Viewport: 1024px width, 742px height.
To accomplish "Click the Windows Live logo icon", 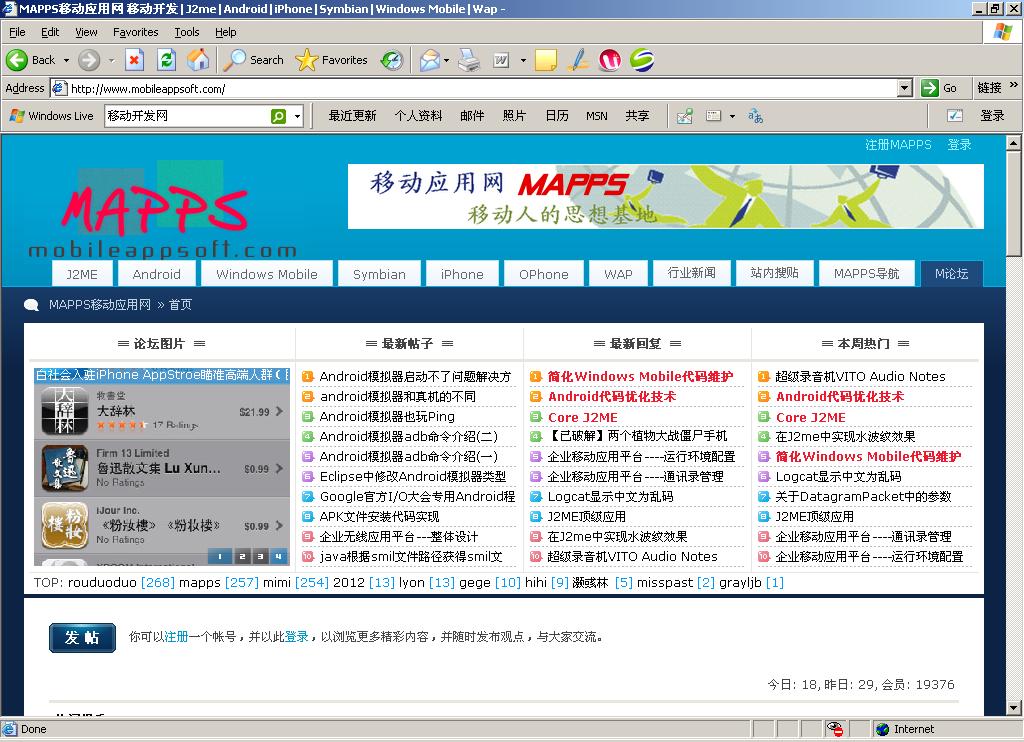I will point(17,116).
